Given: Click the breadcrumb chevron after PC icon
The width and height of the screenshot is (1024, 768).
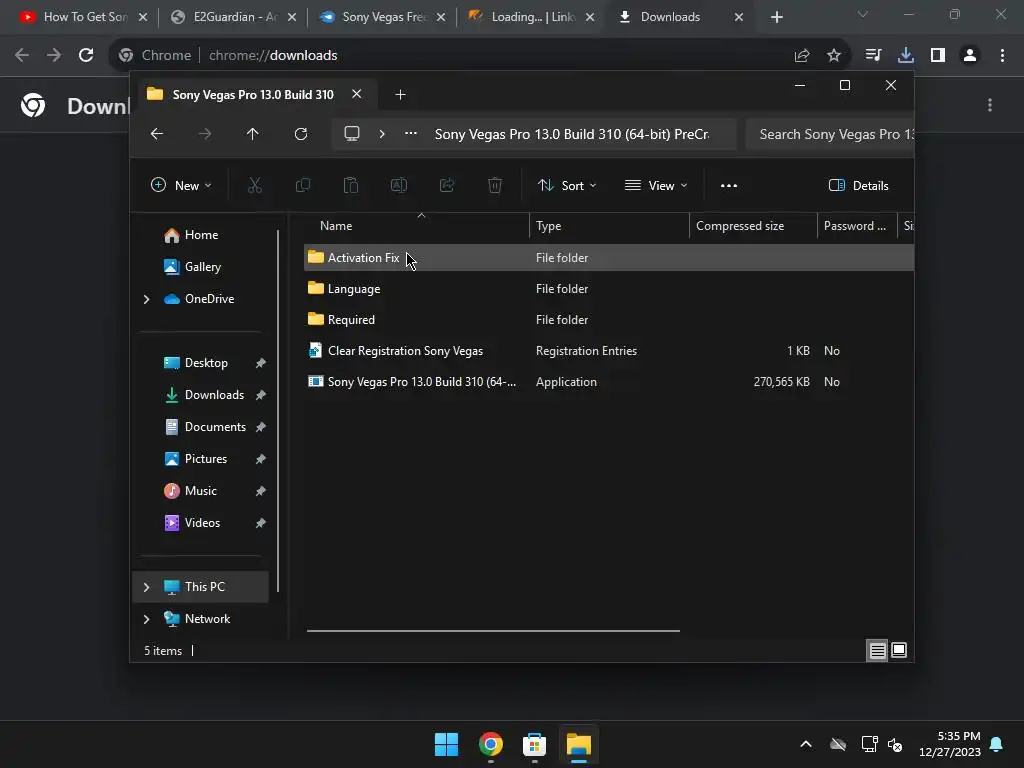Looking at the screenshot, I should click(x=382, y=134).
